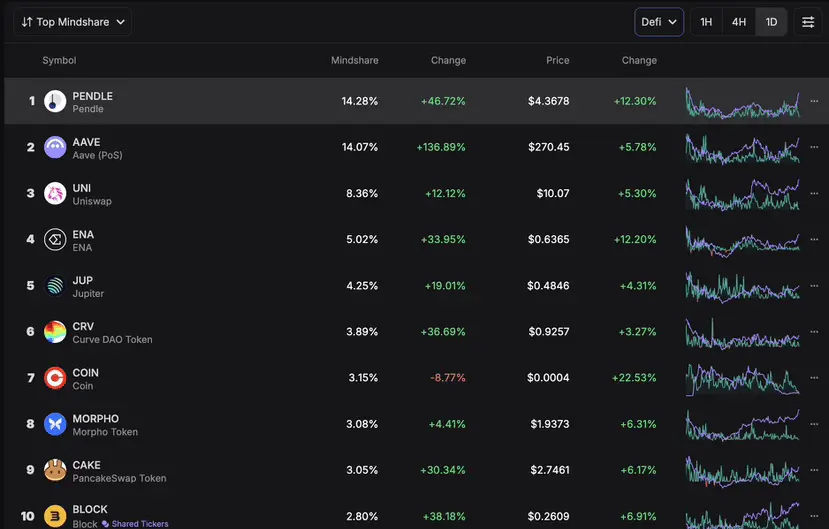View the ENA sparkline chart
829x529 pixels.
[743, 241]
